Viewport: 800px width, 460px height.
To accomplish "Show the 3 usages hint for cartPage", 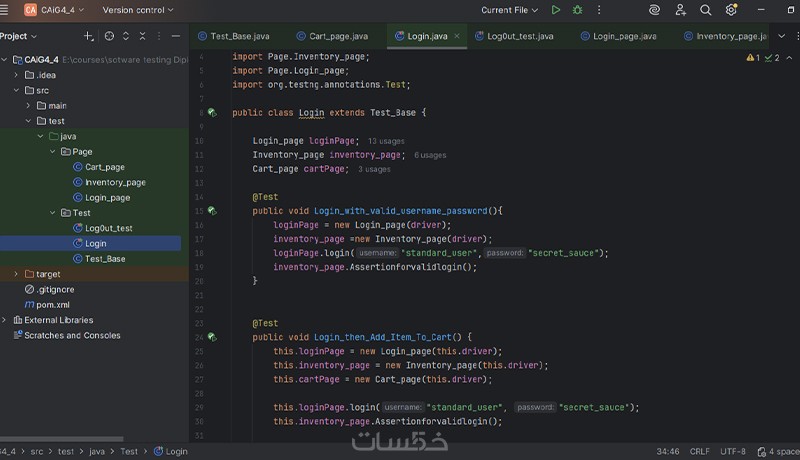I will click(x=374, y=169).
